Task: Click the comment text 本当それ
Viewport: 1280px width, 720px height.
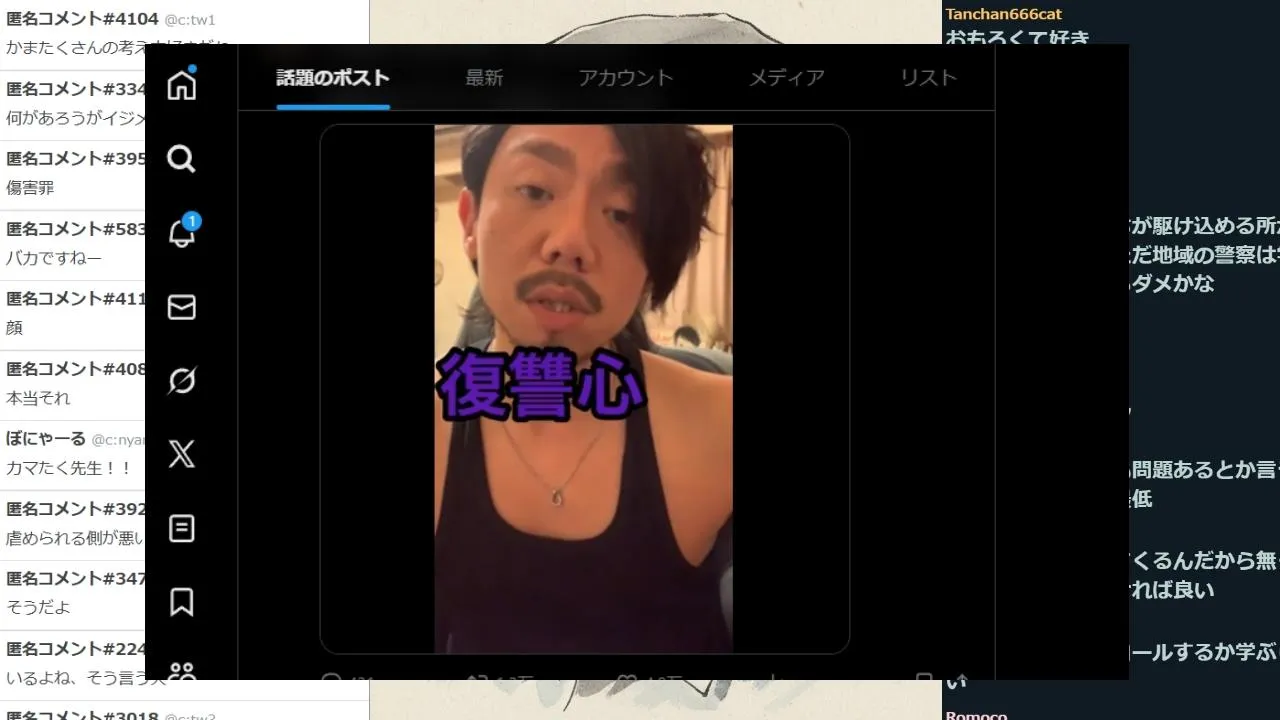Action: point(38,397)
